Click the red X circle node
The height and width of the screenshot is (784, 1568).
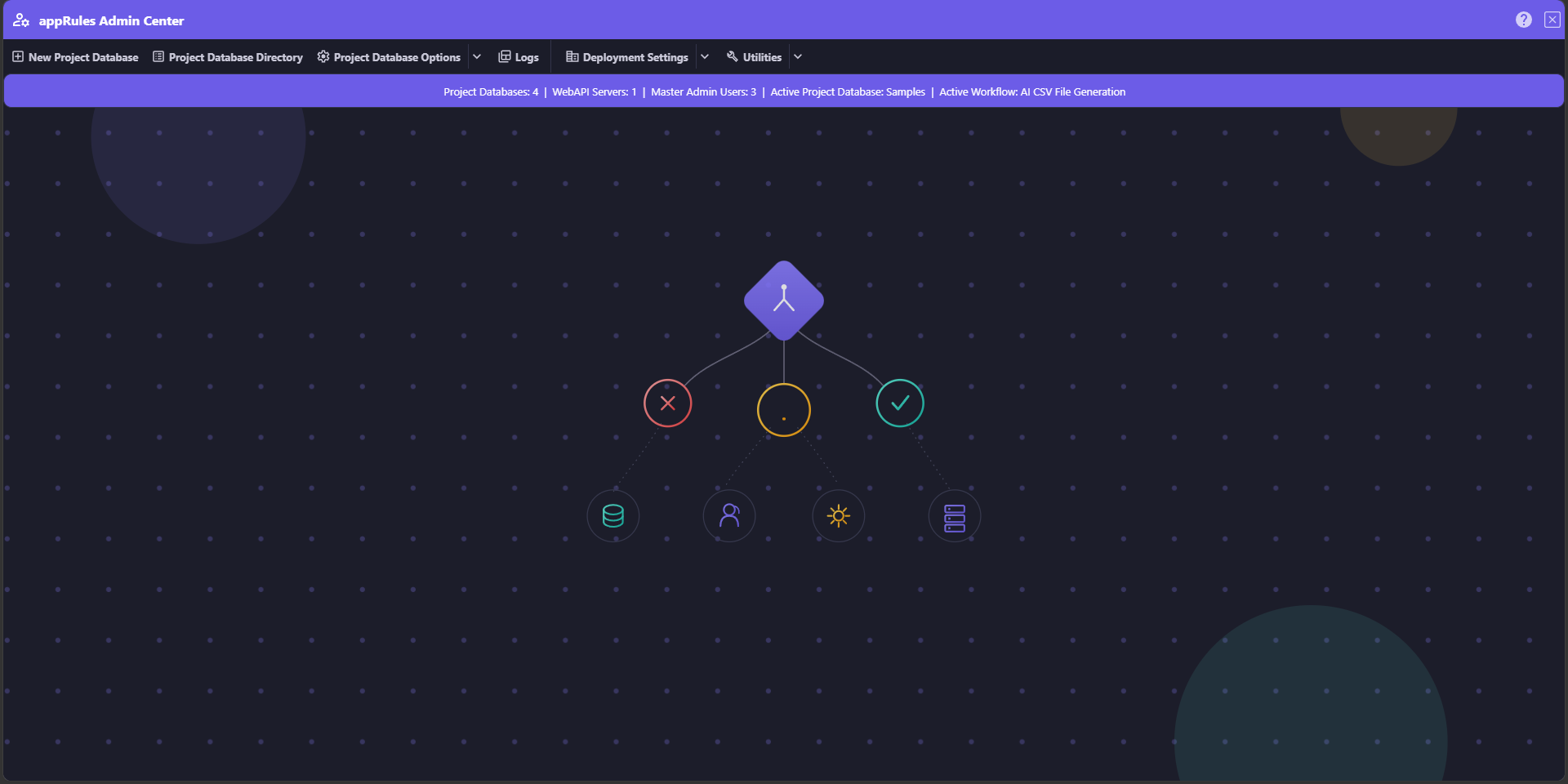(x=668, y=403)
